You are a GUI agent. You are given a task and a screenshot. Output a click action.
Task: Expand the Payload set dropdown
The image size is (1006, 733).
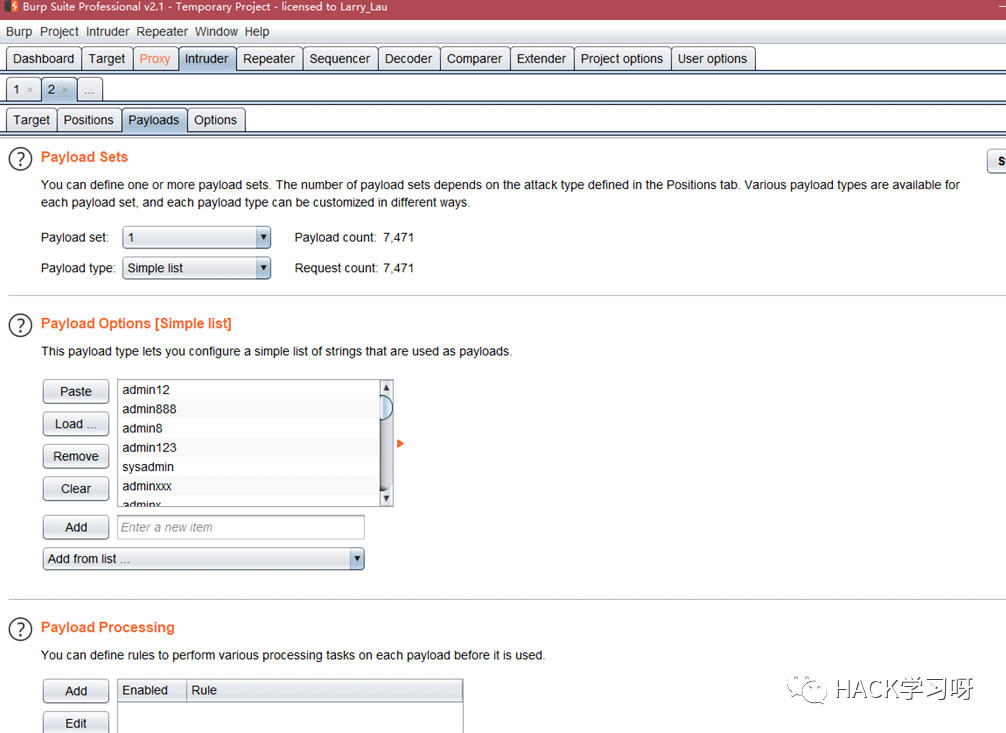(x=263, y=237)
